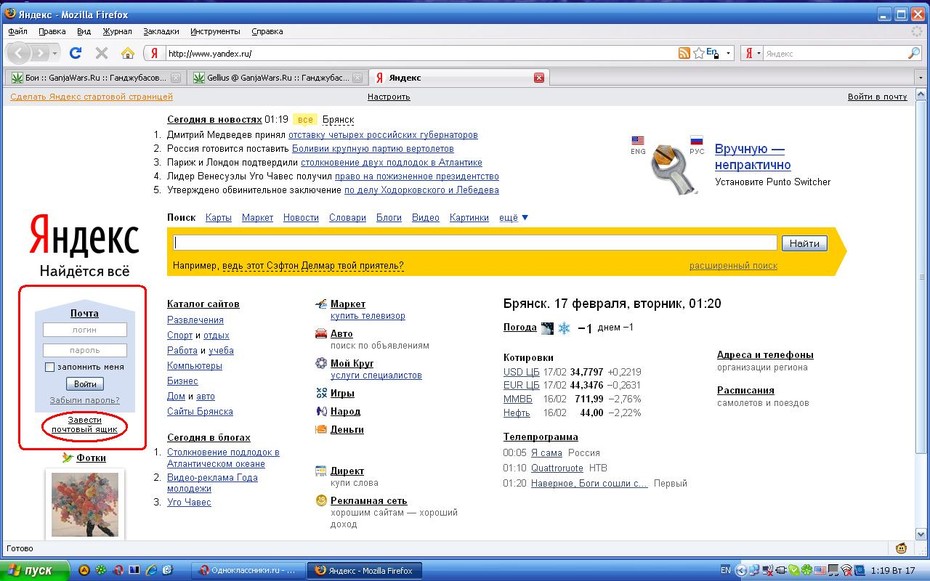Screen dimensions: 930x581
Task: Click the Деньги wallet icon
Action: 321,429
